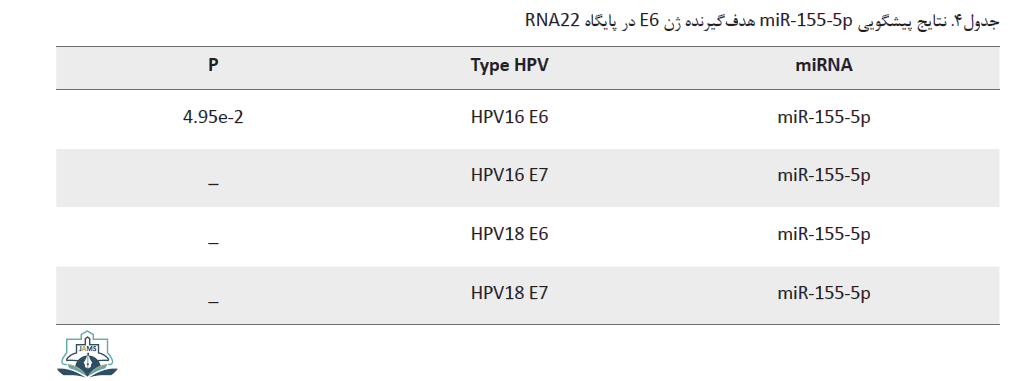Image resolution: width=1031 pixels, height=381 pixels.
Task: Click the HPV16 E6 cell
Action: 509,118
